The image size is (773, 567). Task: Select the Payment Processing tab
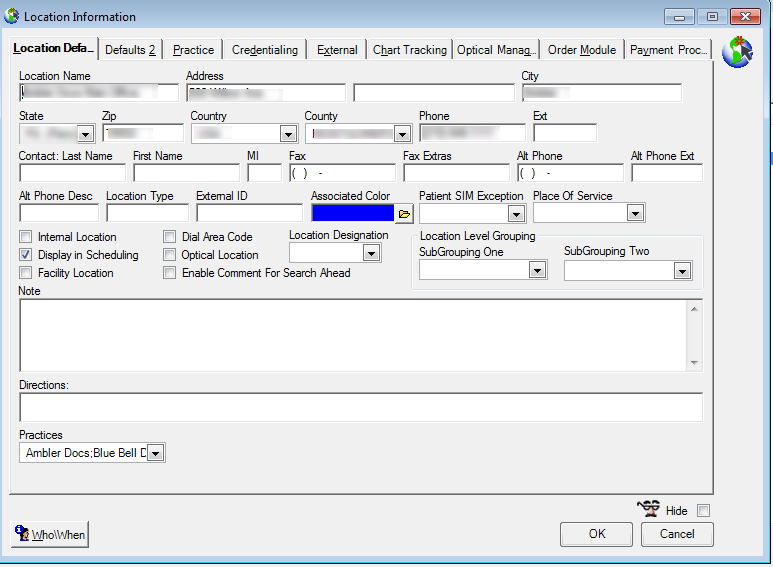pos(668,50)
